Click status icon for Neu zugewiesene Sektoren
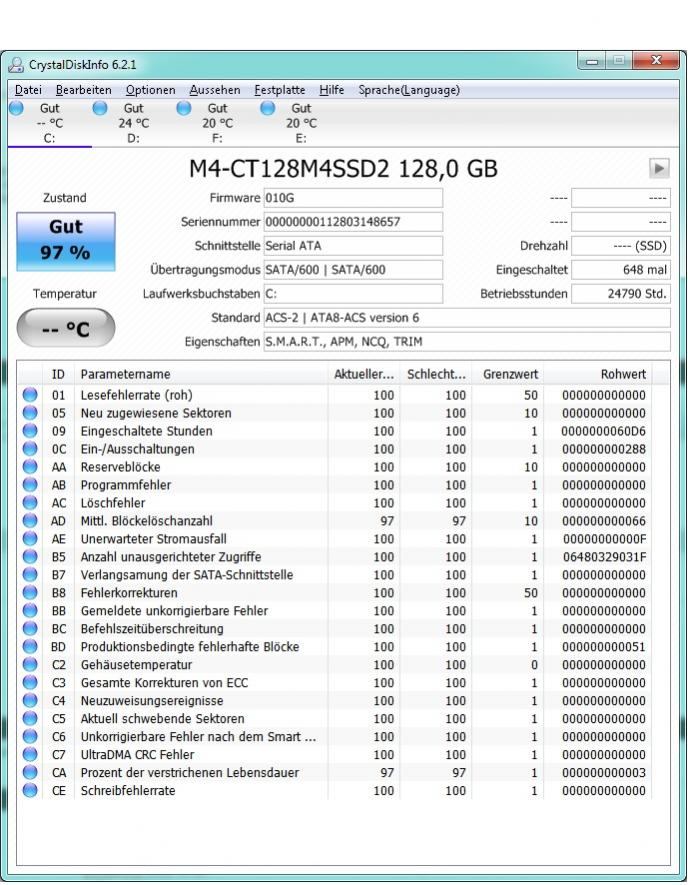688x885 pixels. (30, 413)
